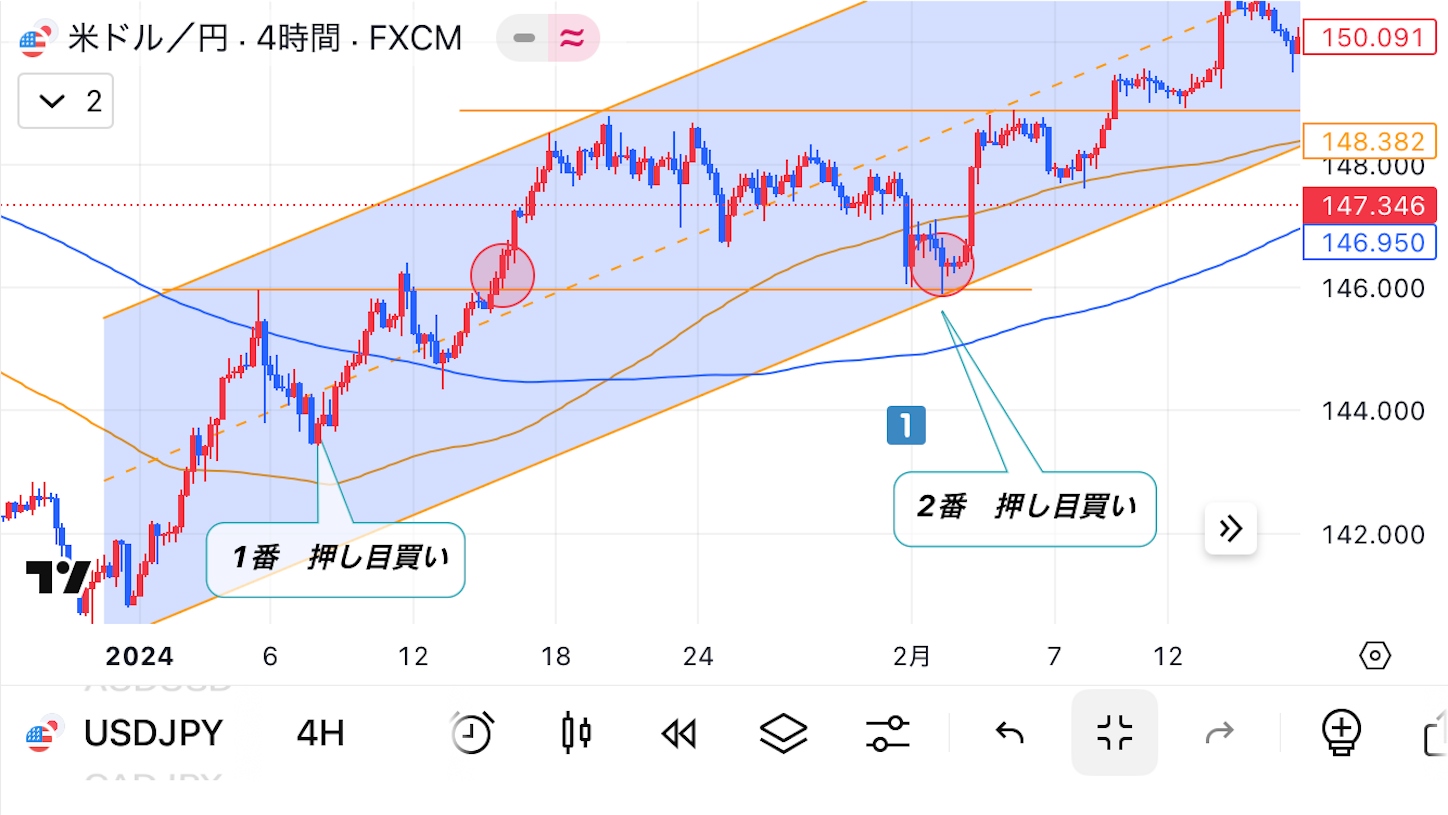Click the blue numbered 1 marker

[x=906, y=425]
